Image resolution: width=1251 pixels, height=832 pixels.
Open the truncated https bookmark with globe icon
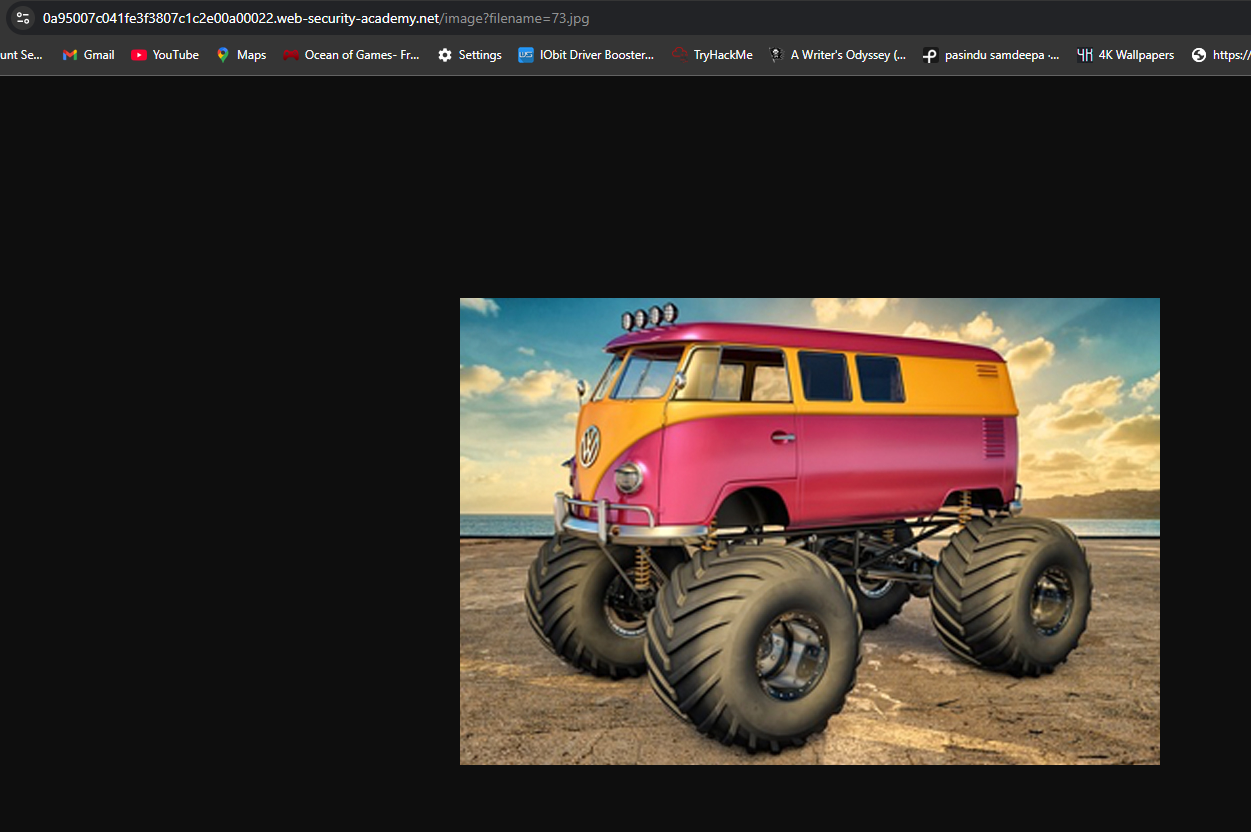[1220, 55]
